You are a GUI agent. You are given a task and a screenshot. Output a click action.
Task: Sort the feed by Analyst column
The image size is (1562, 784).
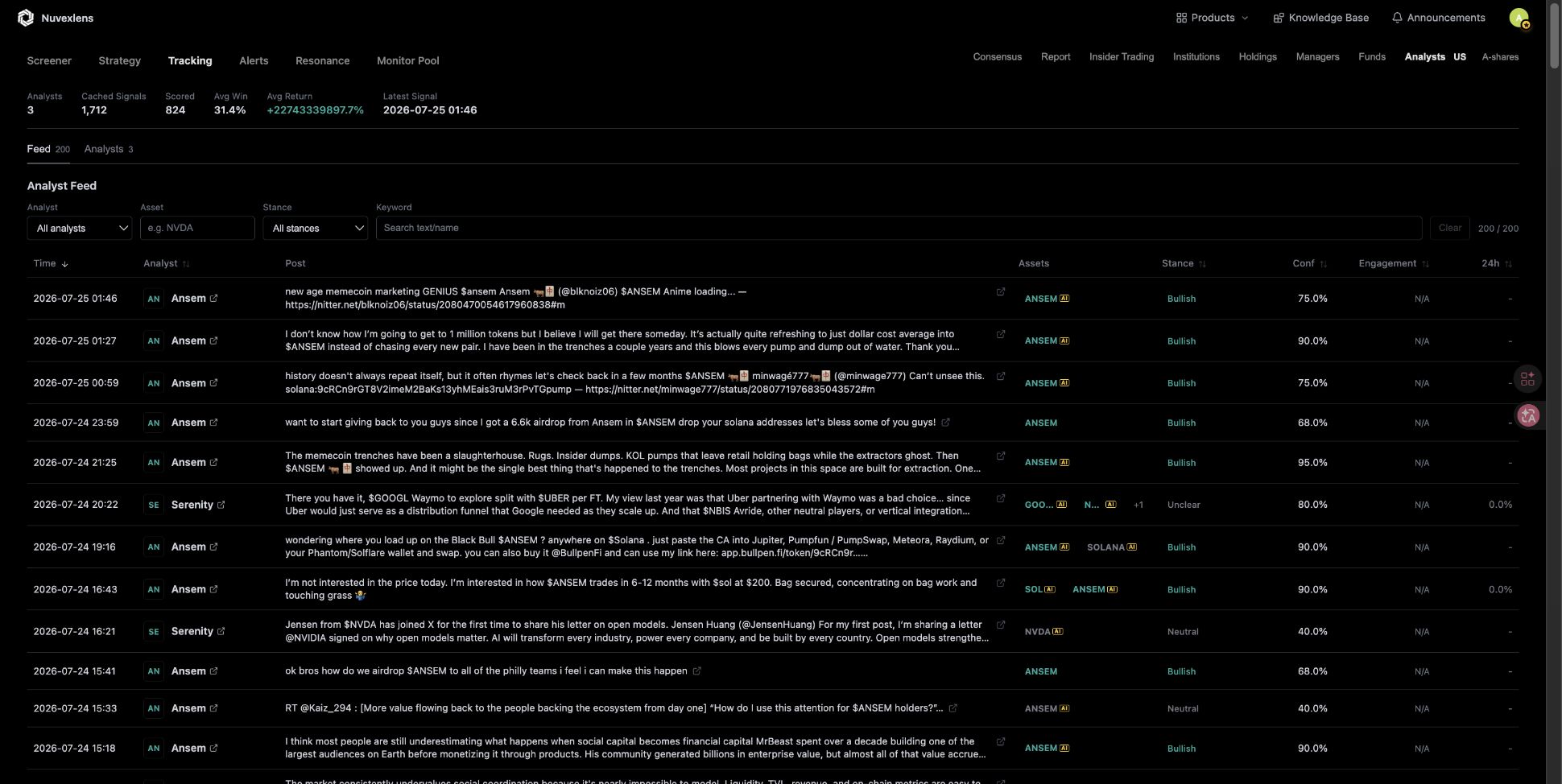coord(186,264)
